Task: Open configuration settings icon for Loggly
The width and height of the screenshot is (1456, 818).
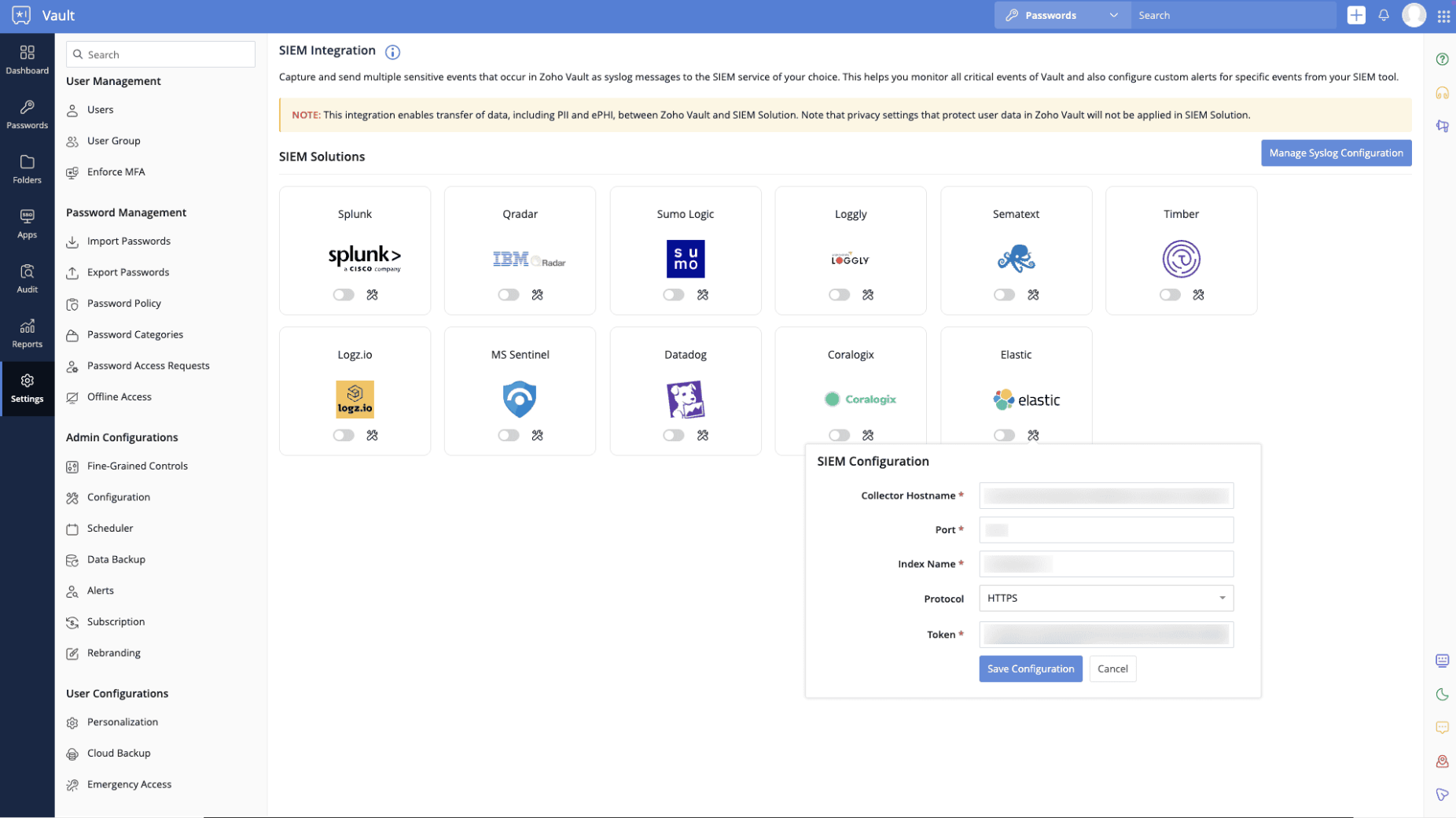Action: coord(868,295)
